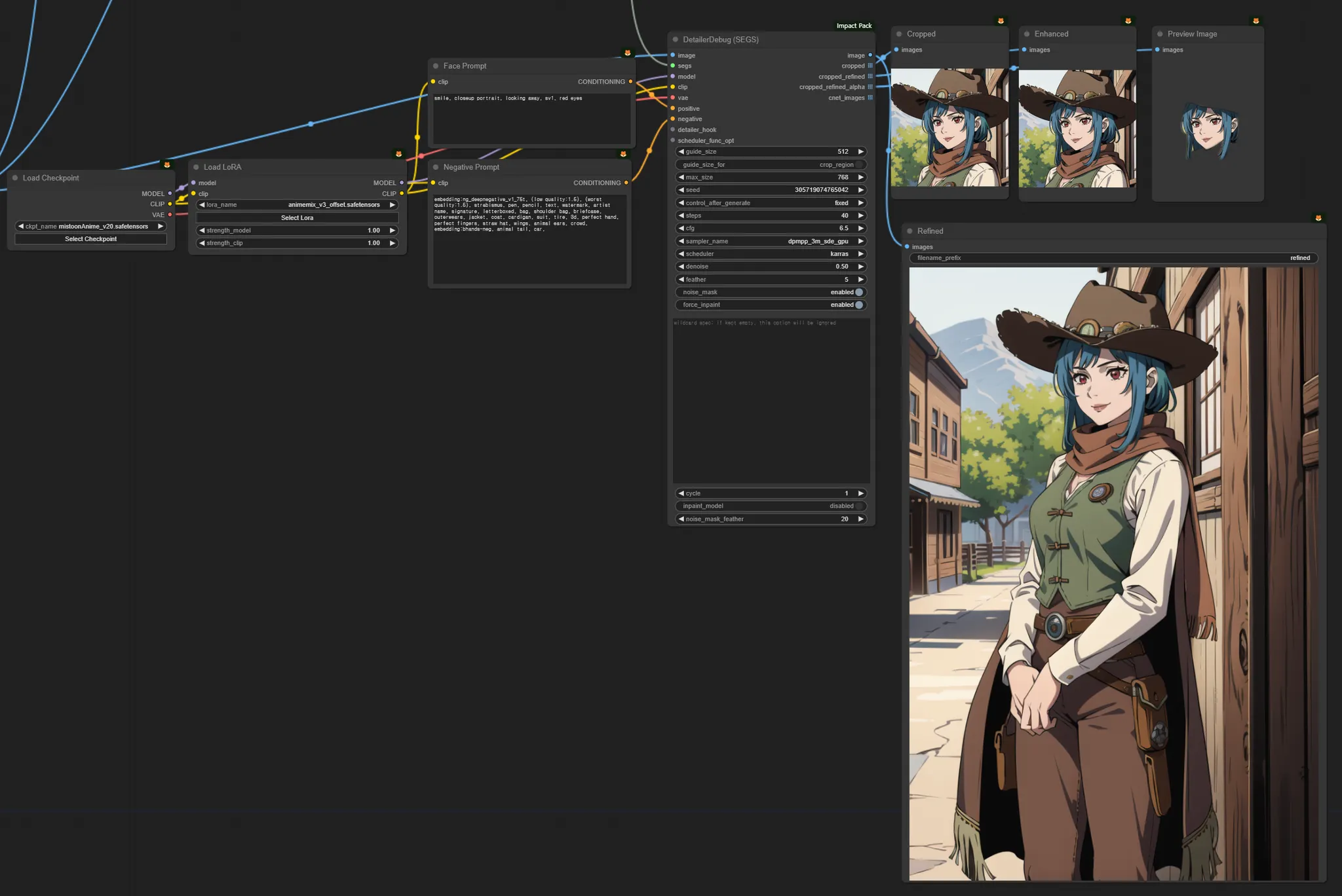Click the fox badge icon above the Refined node
1342x896 pixels.
pyautogui.click(x=1318, y=218)
